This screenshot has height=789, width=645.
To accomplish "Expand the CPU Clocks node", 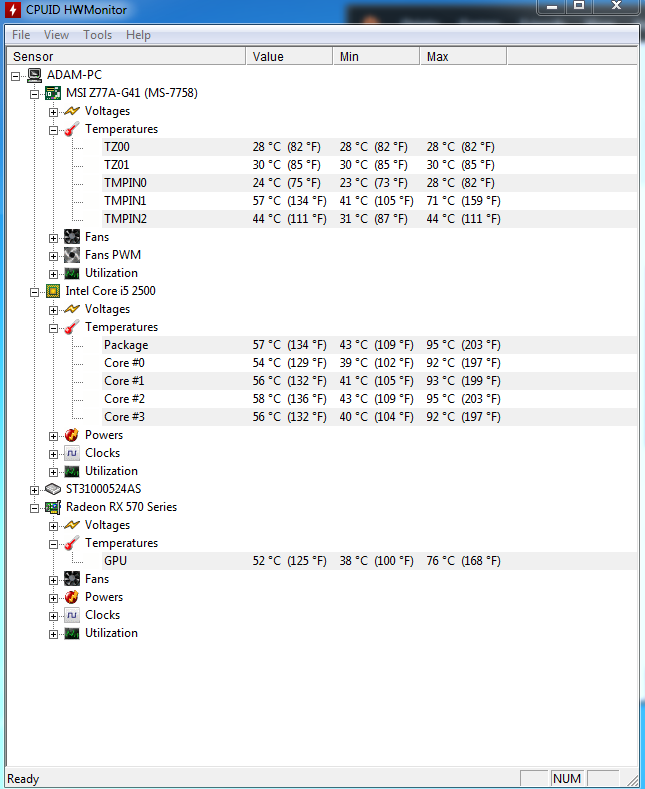I will coord(53,454).
